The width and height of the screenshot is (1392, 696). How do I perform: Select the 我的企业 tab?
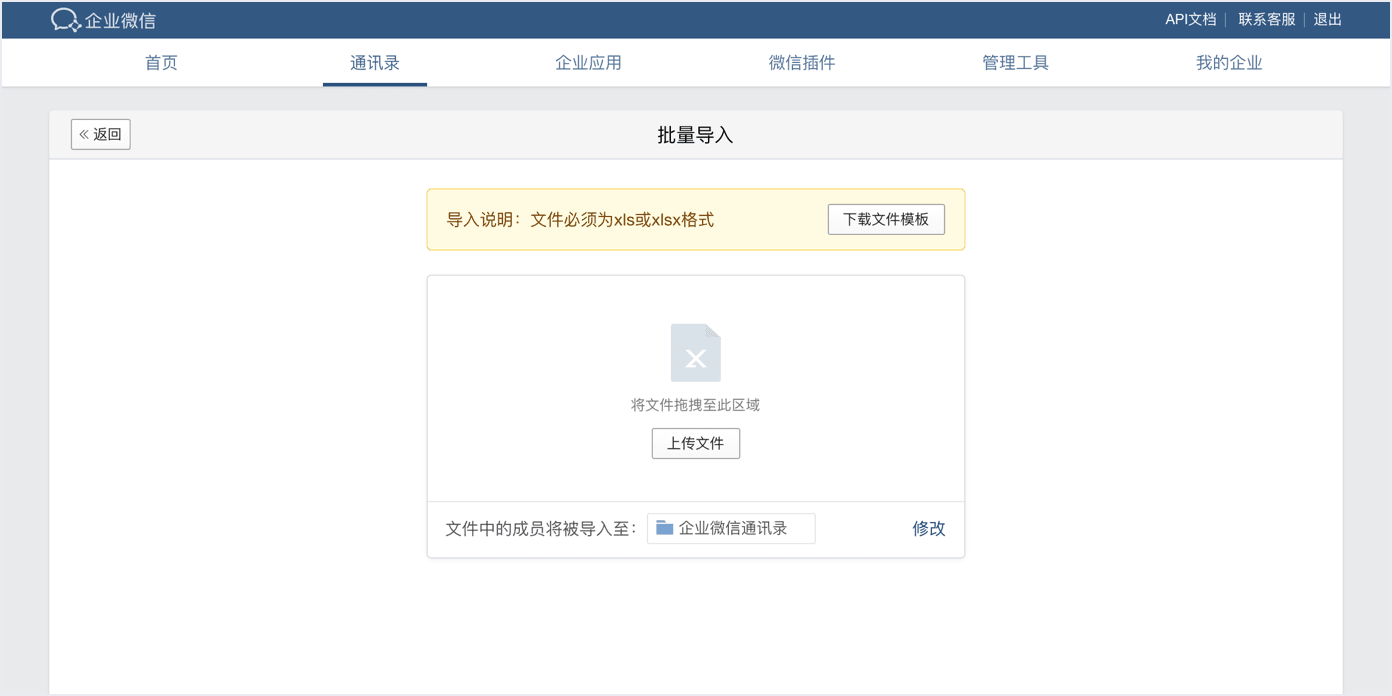pos(1229,62)
